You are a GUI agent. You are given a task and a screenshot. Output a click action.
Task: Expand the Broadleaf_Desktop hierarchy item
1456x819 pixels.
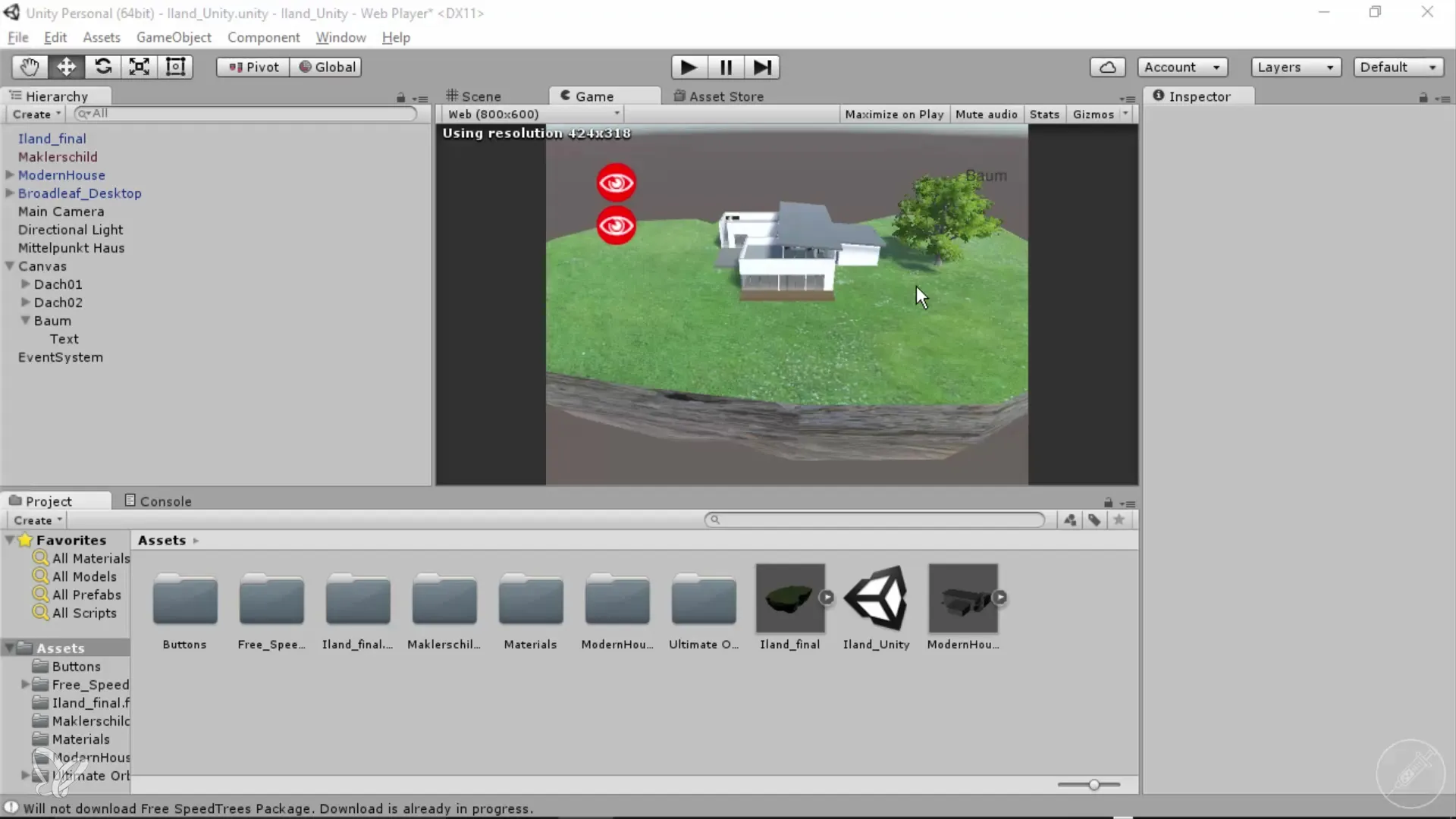click(10, 193)
